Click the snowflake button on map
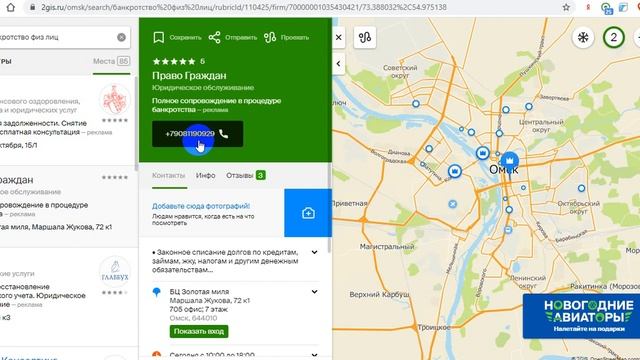Screen dimensions: 640x360 click(583, 38)
